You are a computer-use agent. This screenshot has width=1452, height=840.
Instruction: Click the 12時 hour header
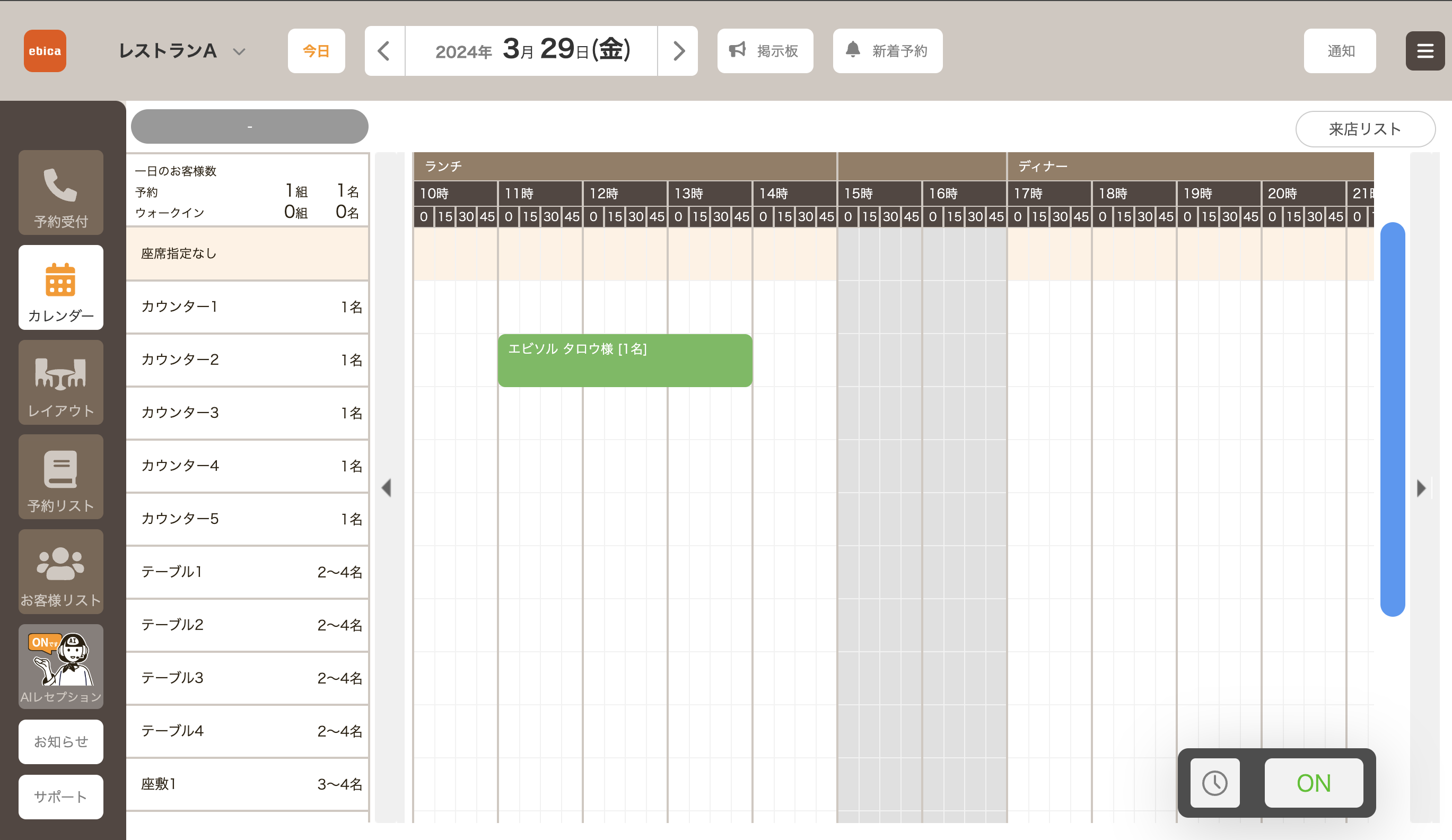pos(625,193)
